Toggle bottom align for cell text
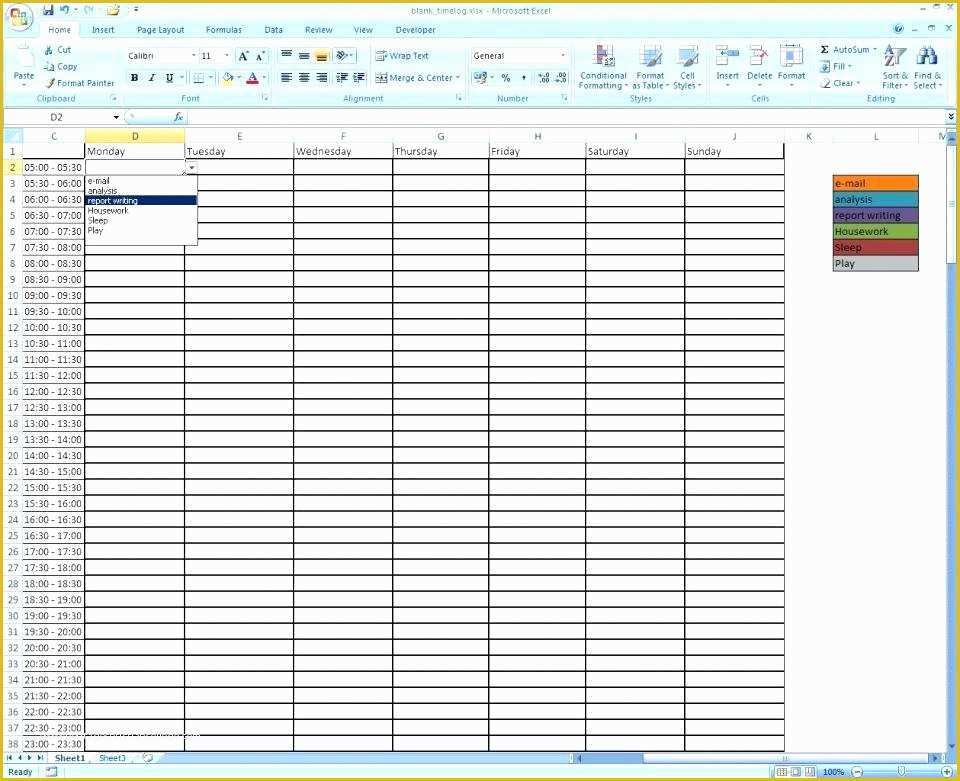The height and width of the screenshot is (781, 960). pos(321,55)
